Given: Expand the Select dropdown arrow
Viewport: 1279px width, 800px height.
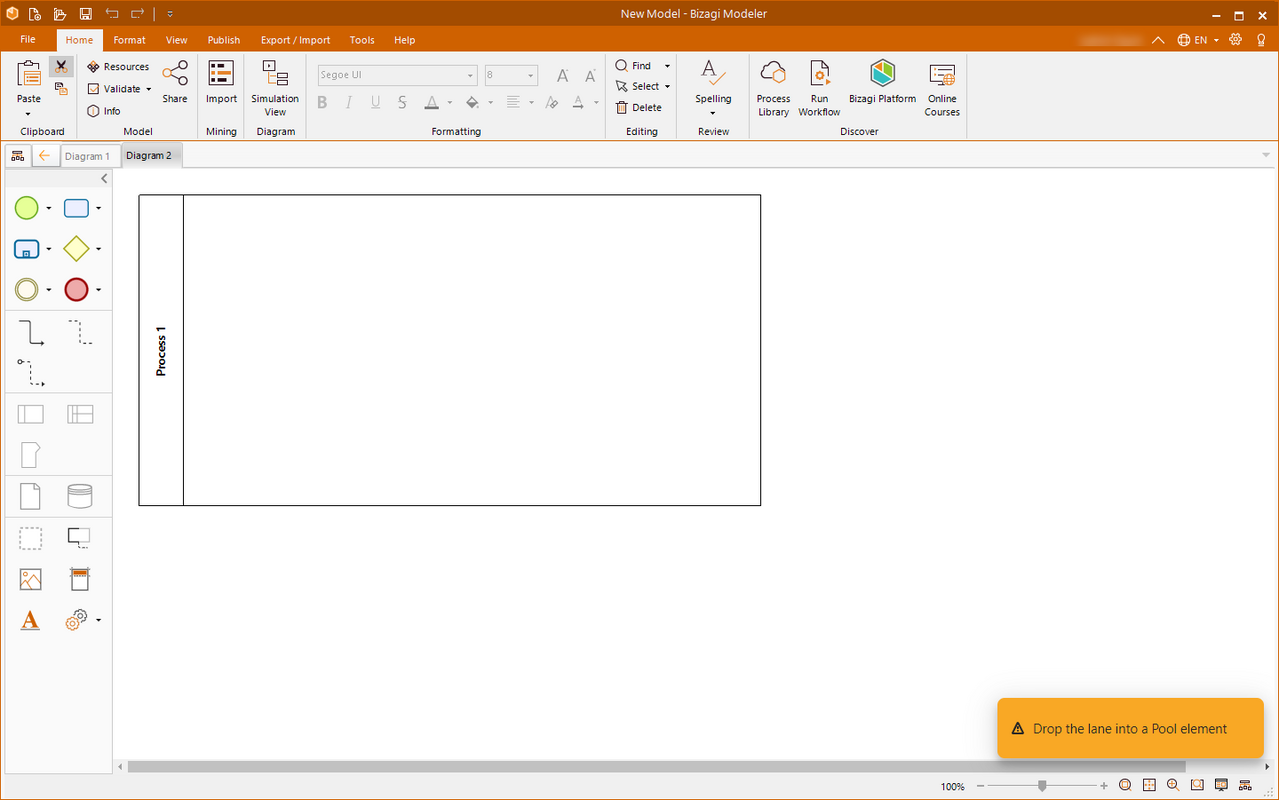Looking at the screenshot, I should pos(667,87).
